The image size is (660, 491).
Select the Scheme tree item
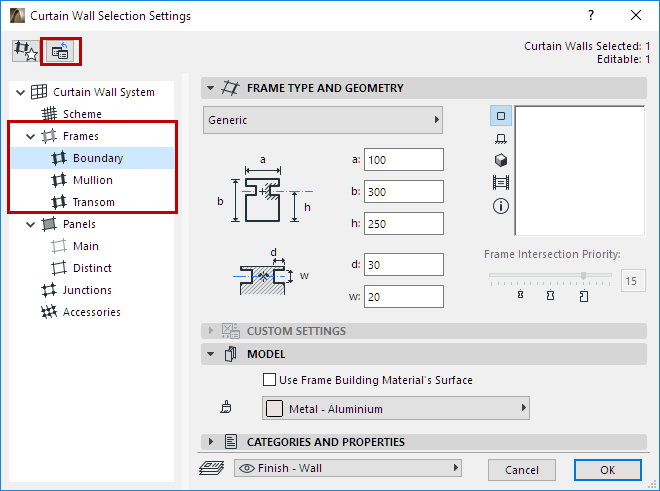(82, 114)
